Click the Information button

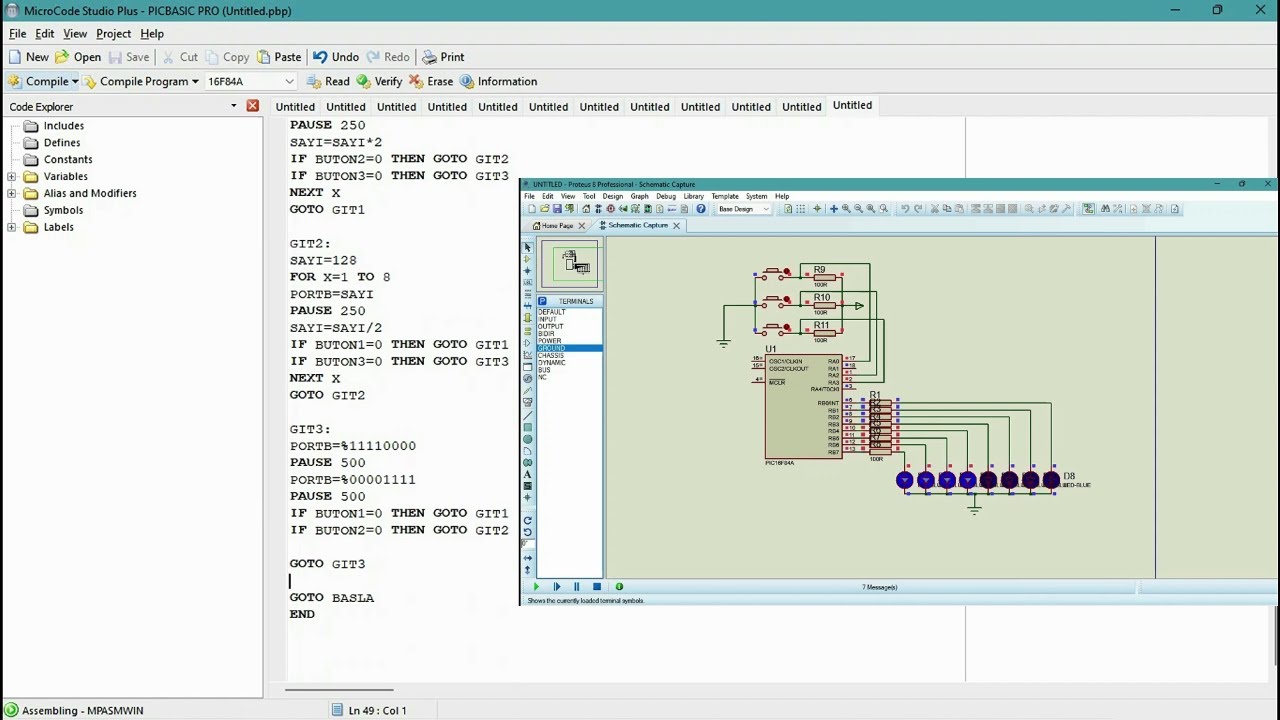click(498, 81)
